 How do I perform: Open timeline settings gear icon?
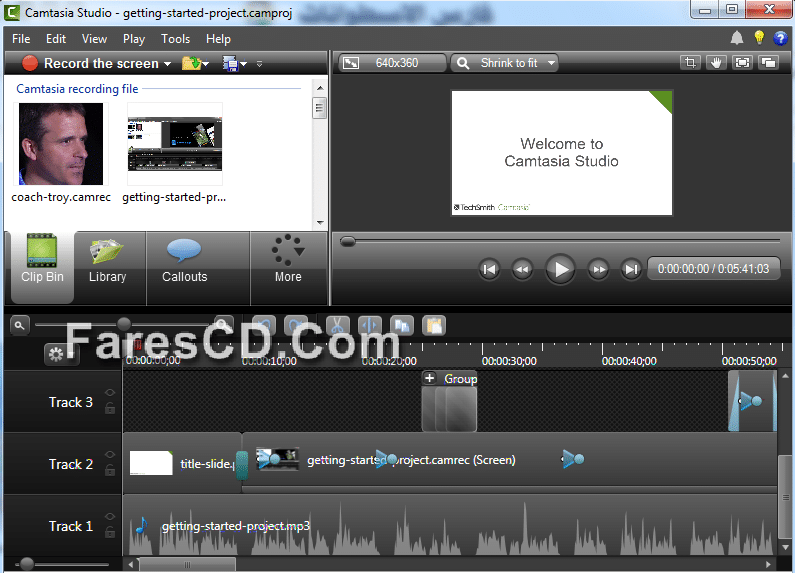(56, 354)
